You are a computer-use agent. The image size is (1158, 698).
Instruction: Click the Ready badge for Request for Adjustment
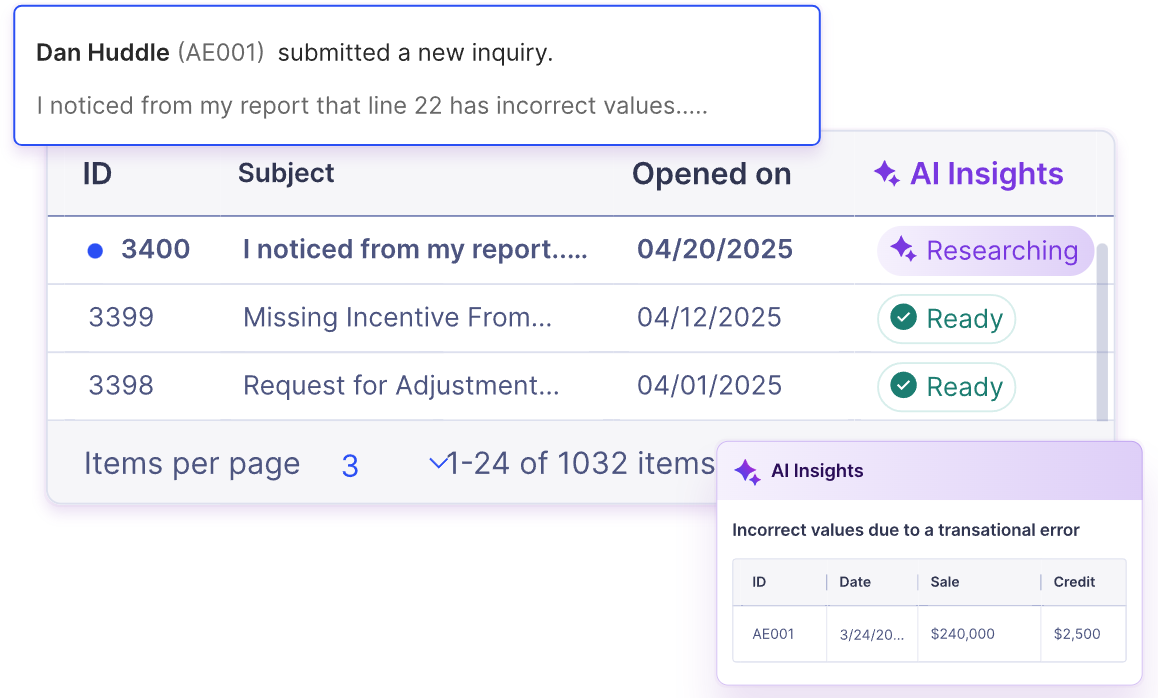pos(946,386)
